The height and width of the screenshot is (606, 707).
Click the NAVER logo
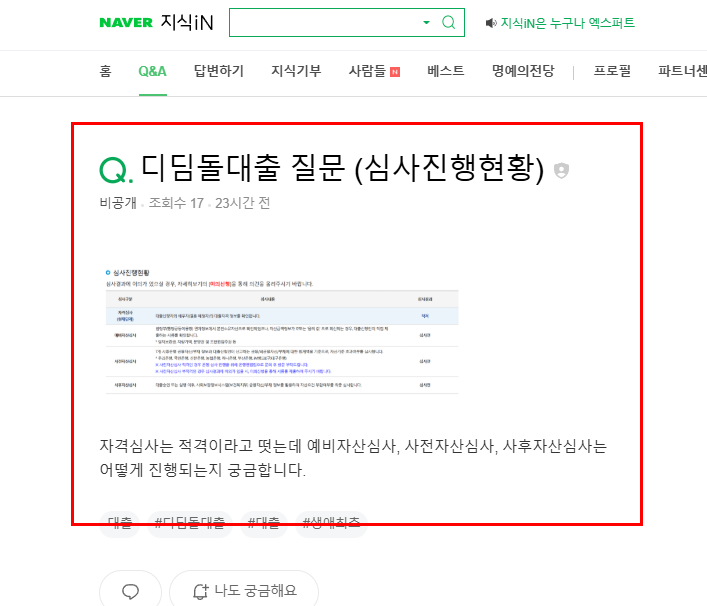pos(126,23)
